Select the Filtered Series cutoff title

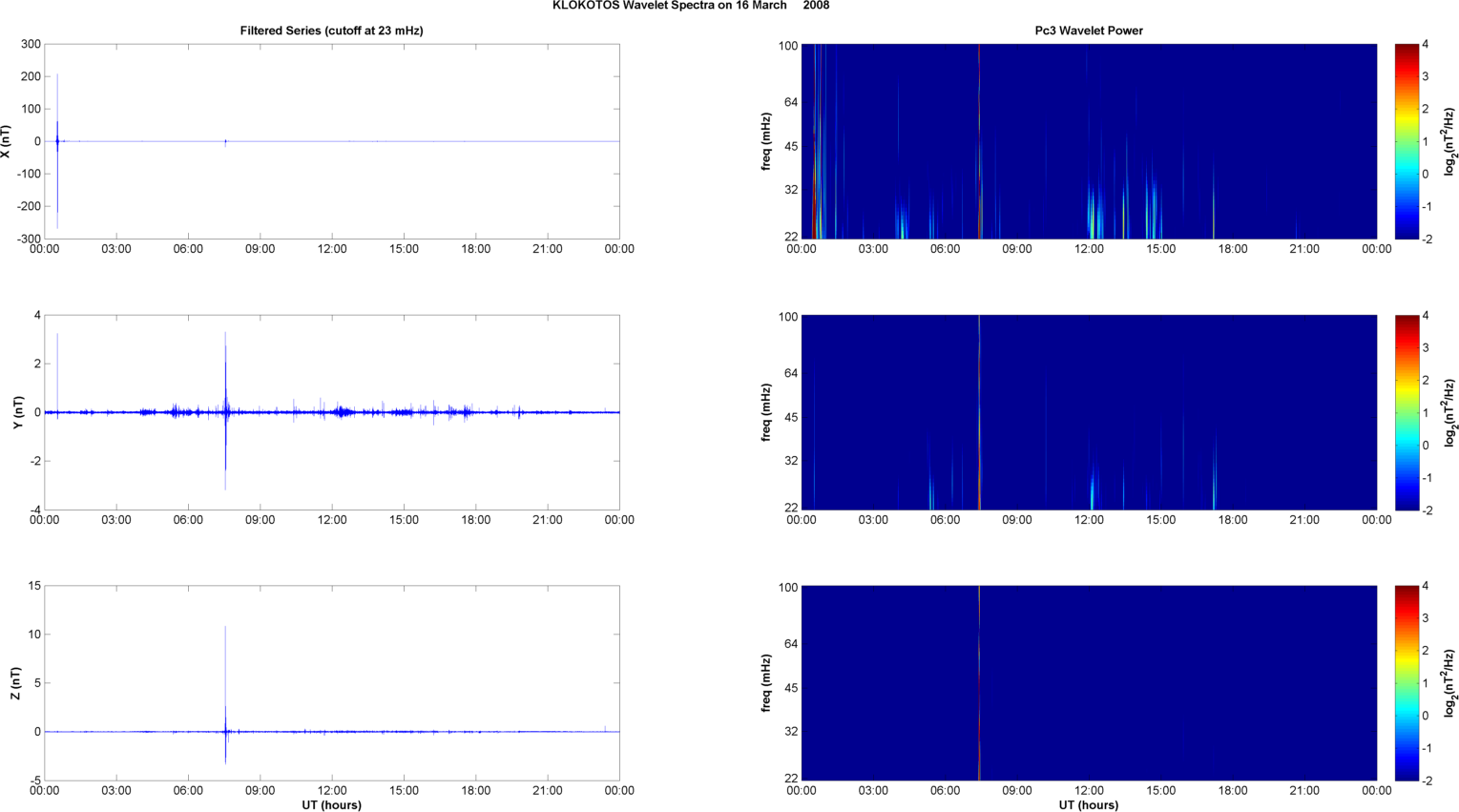click(x=331, y=31)
